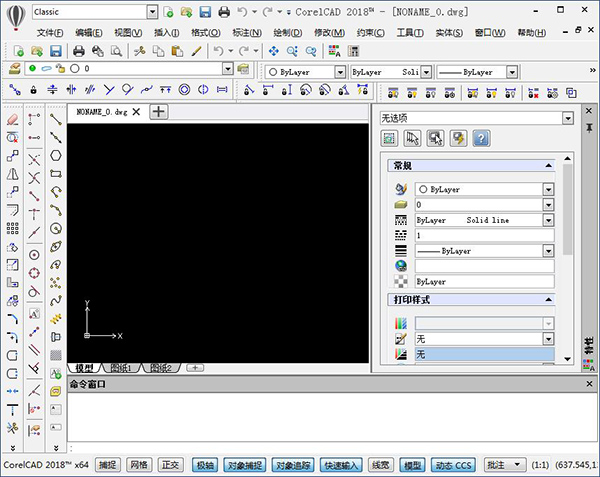Toggle 对象捕捉 entity snap

(x=245, y=465)
